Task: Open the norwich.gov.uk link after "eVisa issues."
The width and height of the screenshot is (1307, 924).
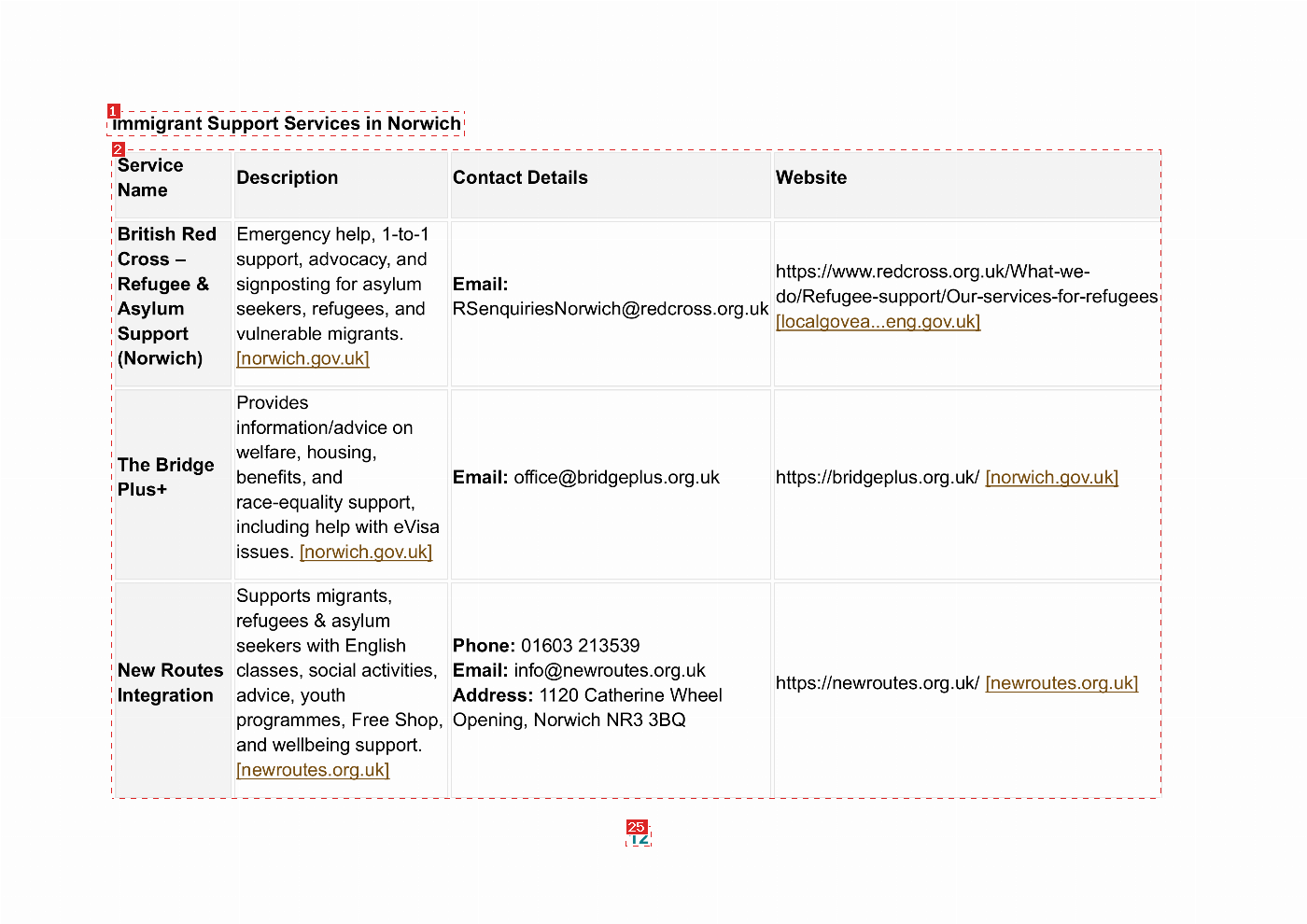Action: coord(366,552)
